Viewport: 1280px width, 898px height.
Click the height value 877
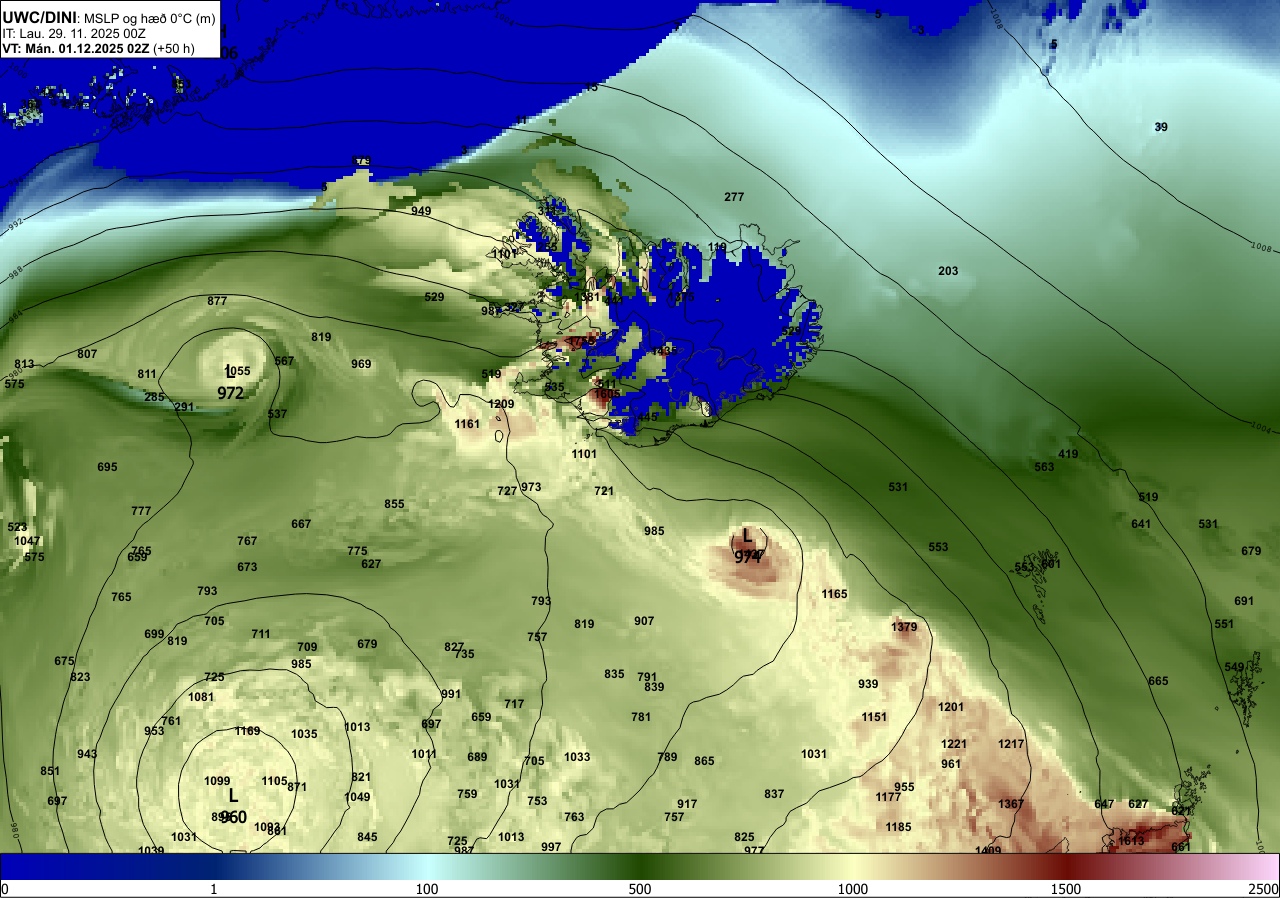point(217,301)
